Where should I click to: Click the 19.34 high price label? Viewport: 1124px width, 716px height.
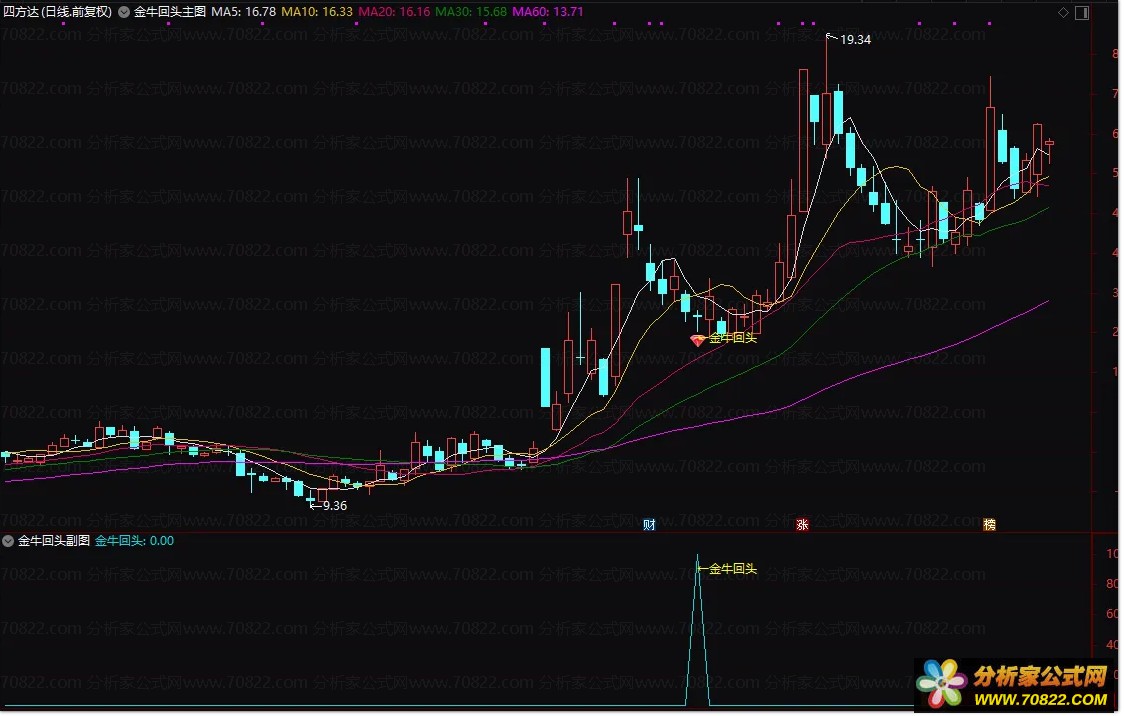(854, 40)
